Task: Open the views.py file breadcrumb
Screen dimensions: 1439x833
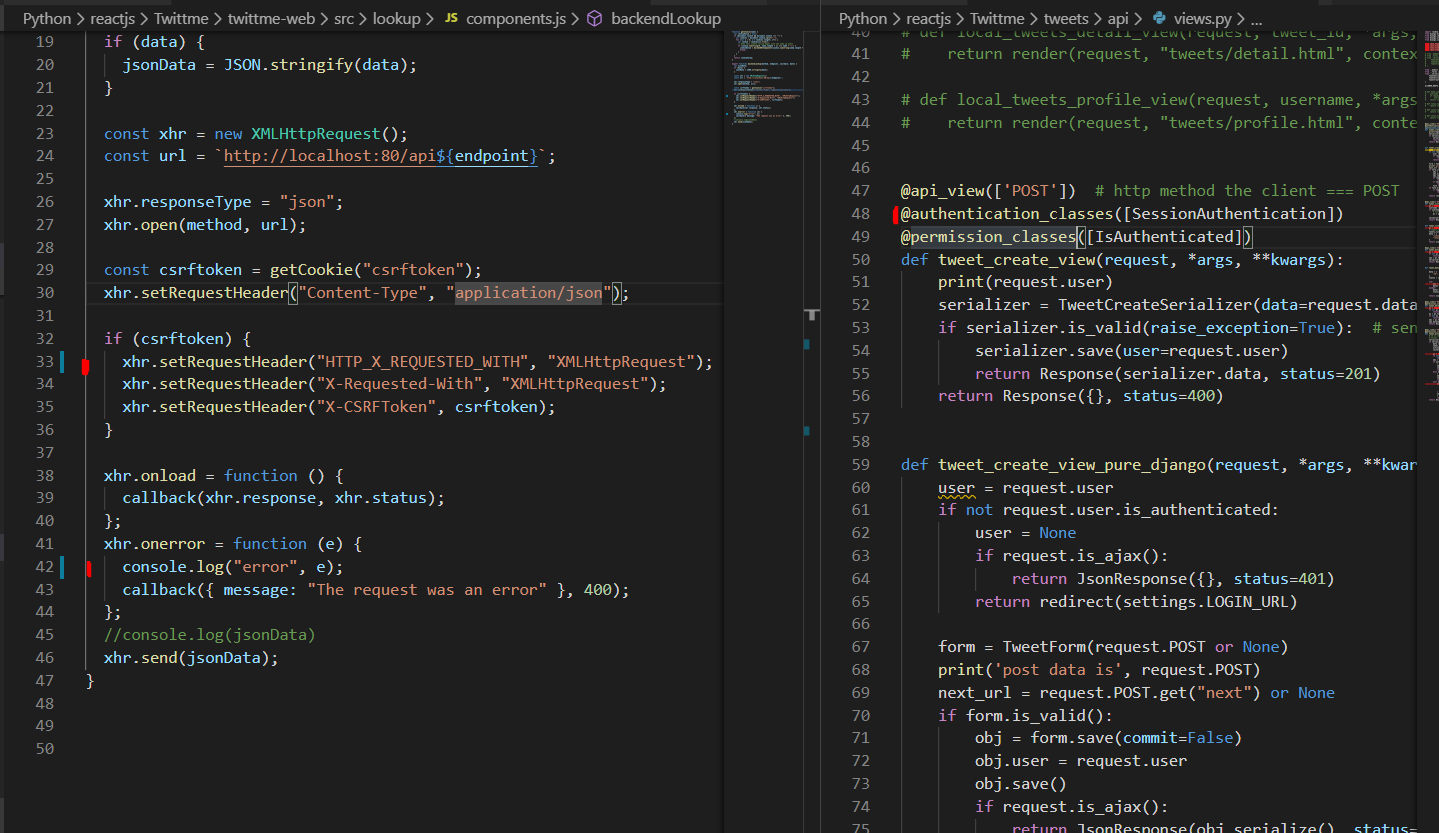Action: tap(1201, 18)
